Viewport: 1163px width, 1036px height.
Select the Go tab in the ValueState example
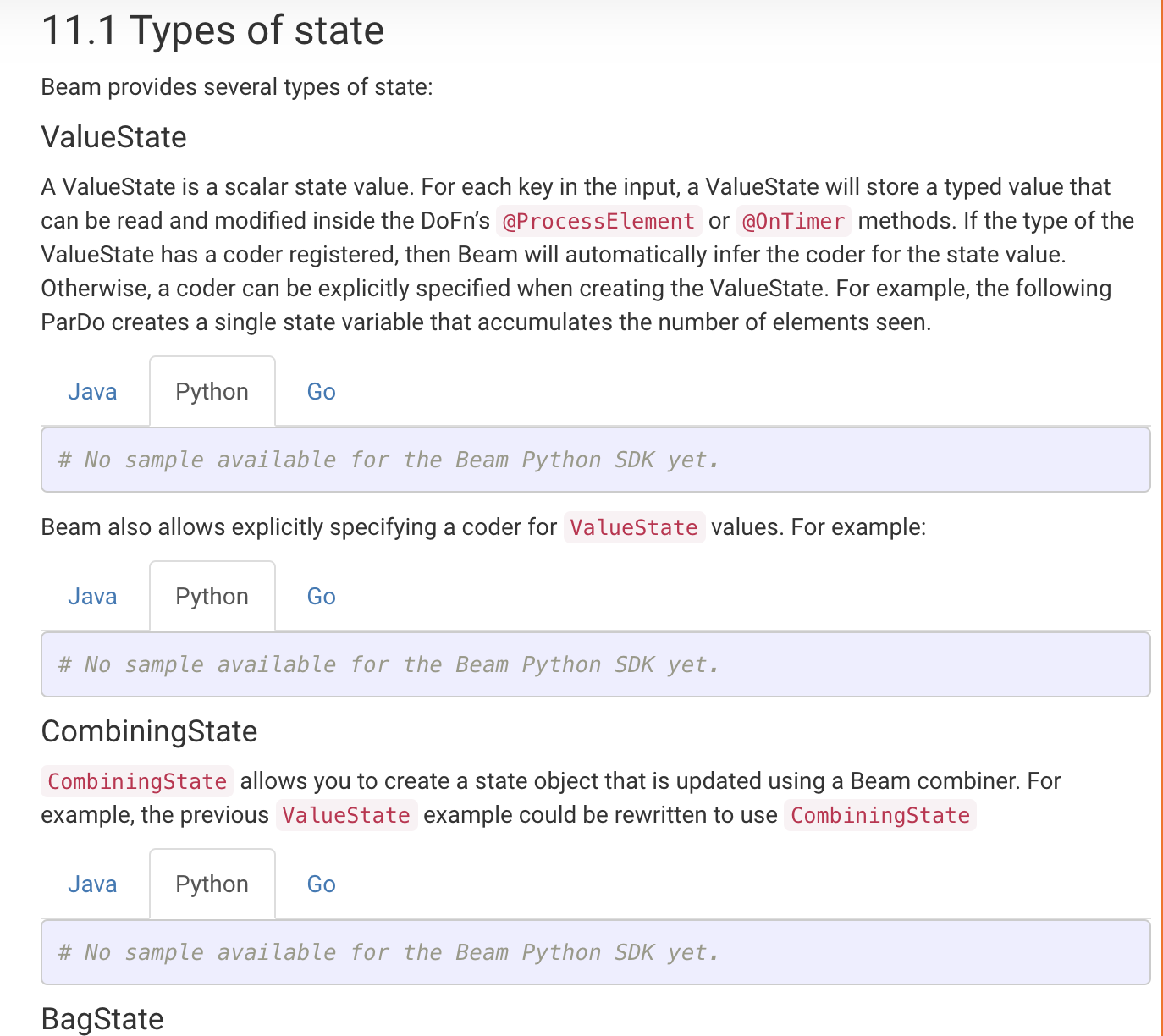321,392
